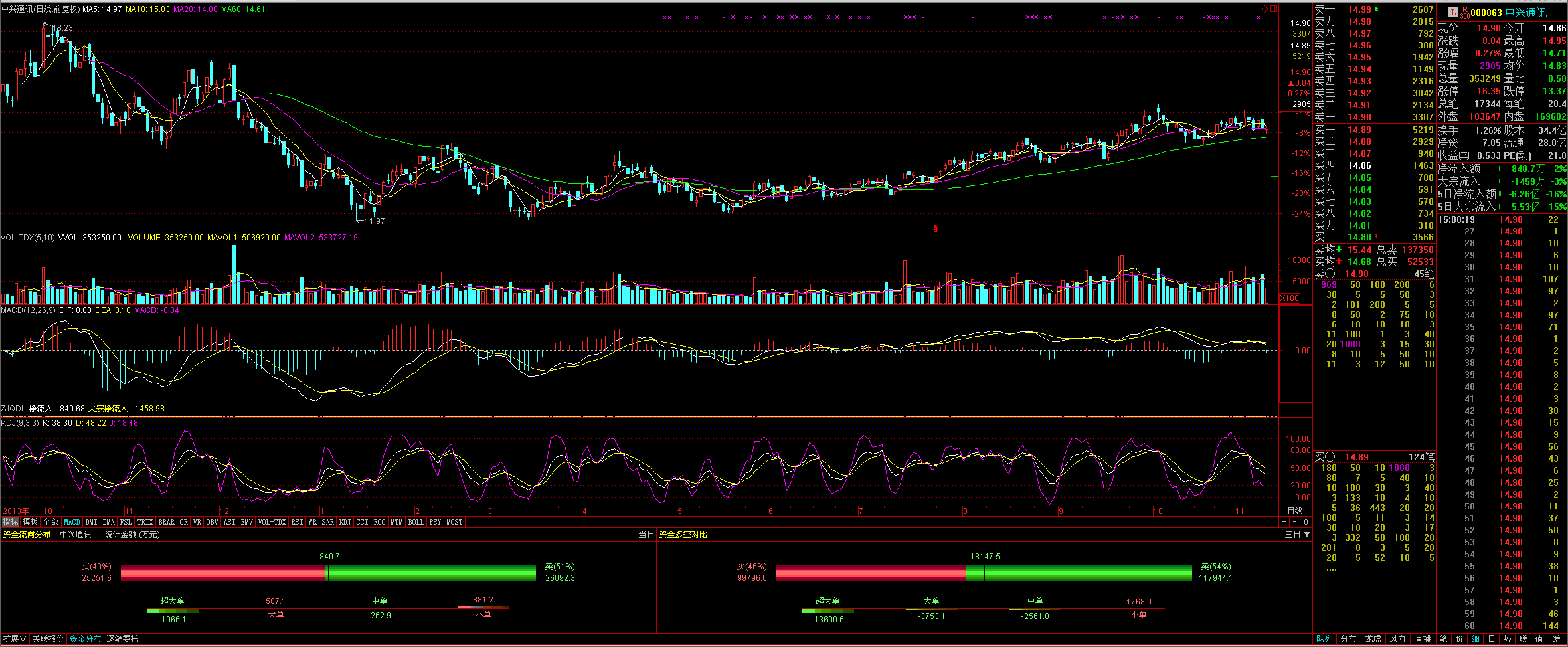Click stock code 000063 header
Viewport: 1568px width, 647px height.
1485,13
